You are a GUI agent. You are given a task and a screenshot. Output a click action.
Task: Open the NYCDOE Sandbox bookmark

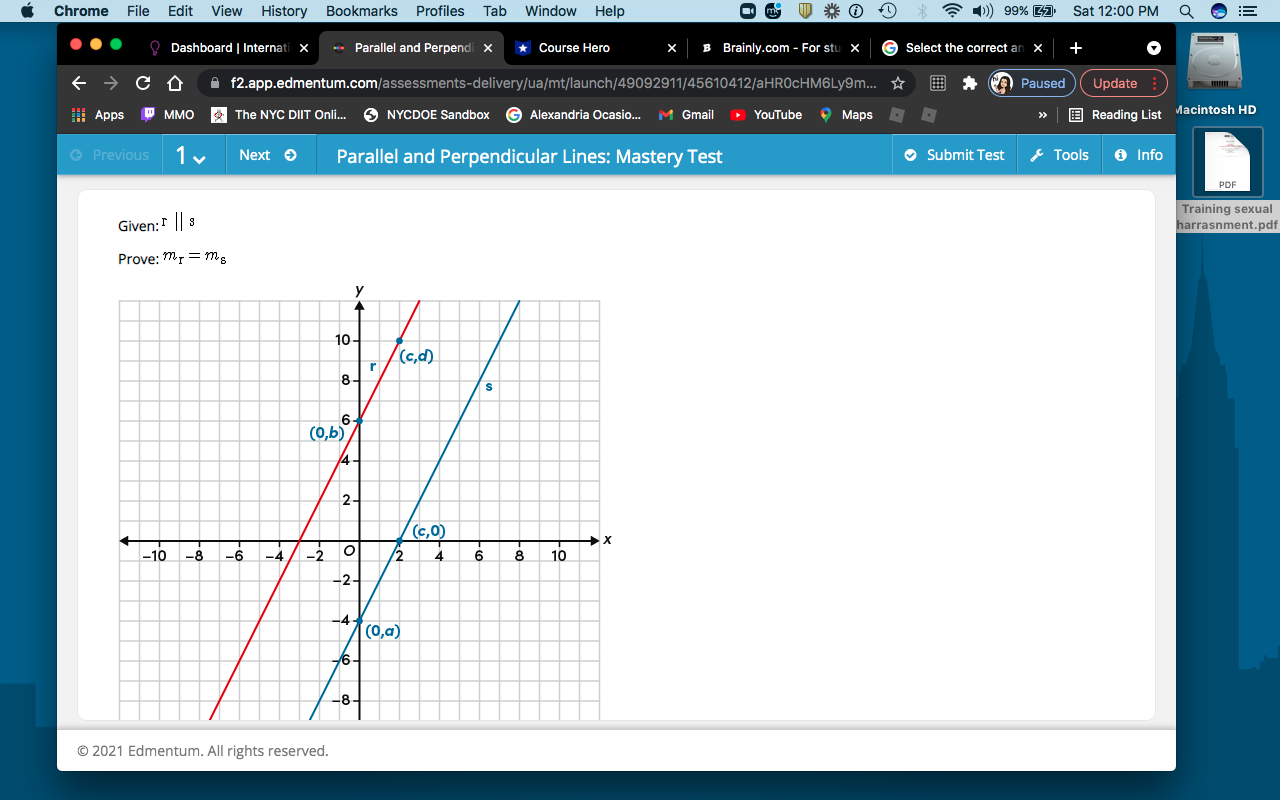click(x=426, y=115)
